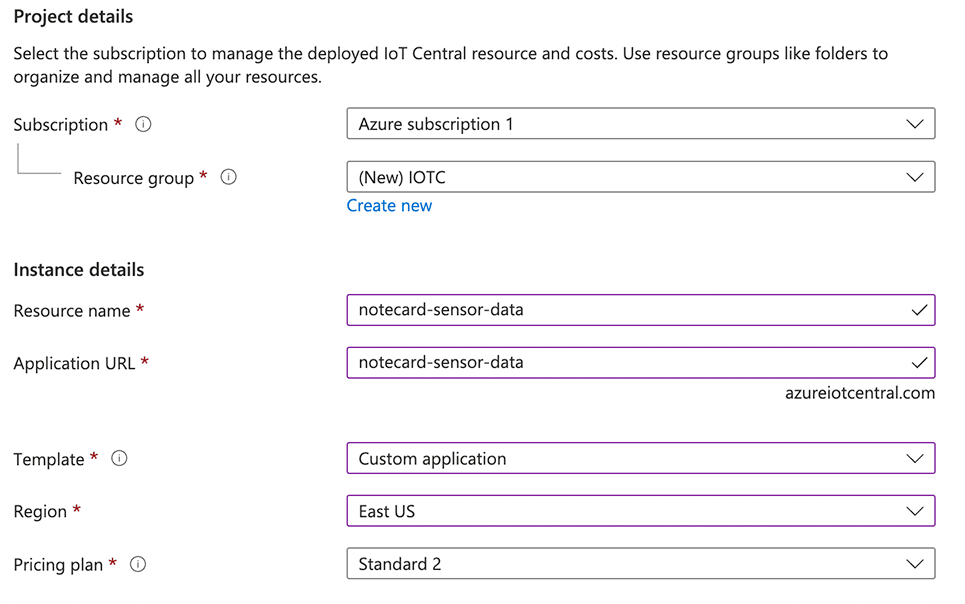This screenshot has height=604, width=965.
Task: Click the Application URL label
Action: coord(74,364)
